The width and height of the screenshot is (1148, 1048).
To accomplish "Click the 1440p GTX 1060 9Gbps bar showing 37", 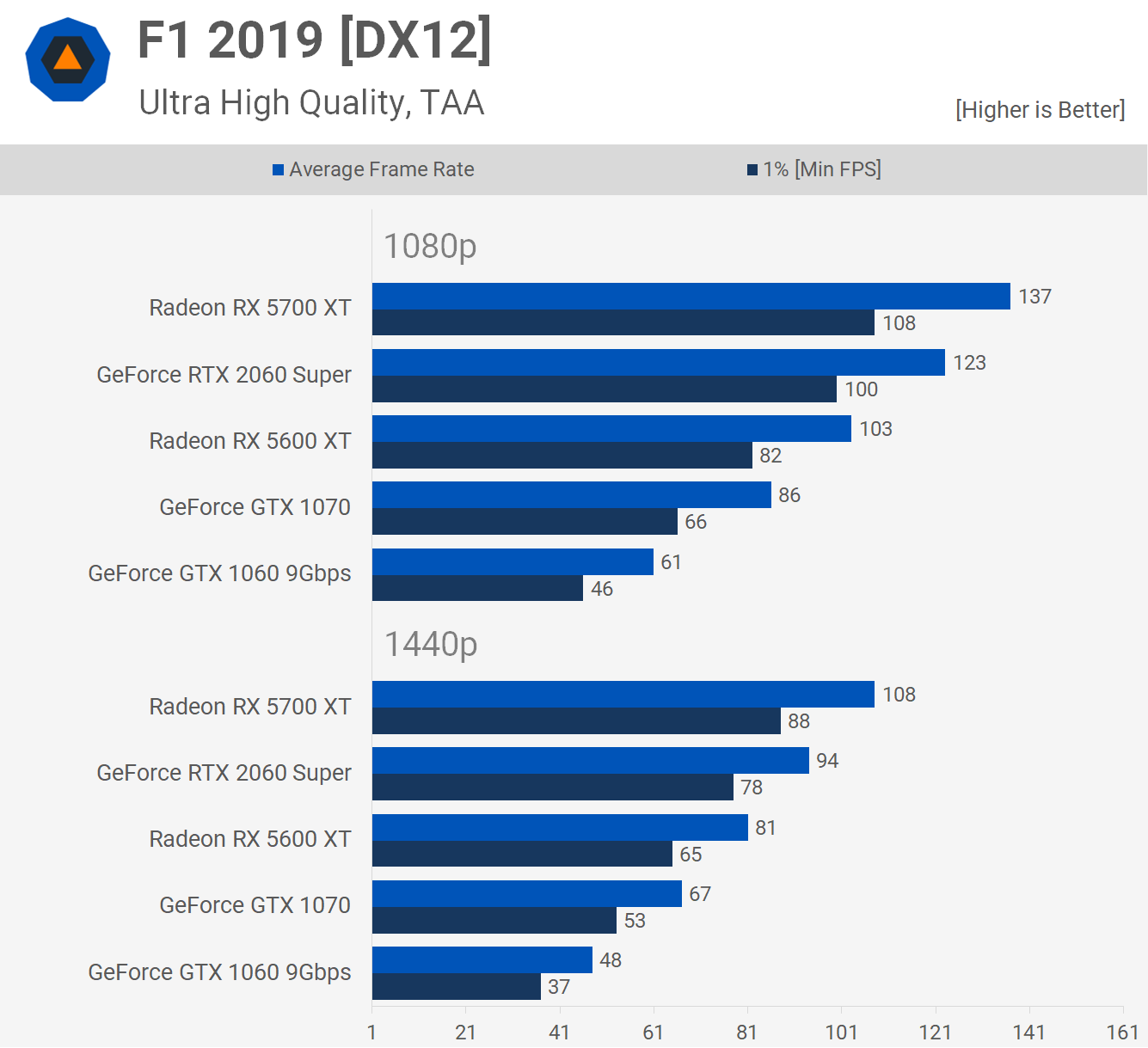I will (x=457, y=987).
